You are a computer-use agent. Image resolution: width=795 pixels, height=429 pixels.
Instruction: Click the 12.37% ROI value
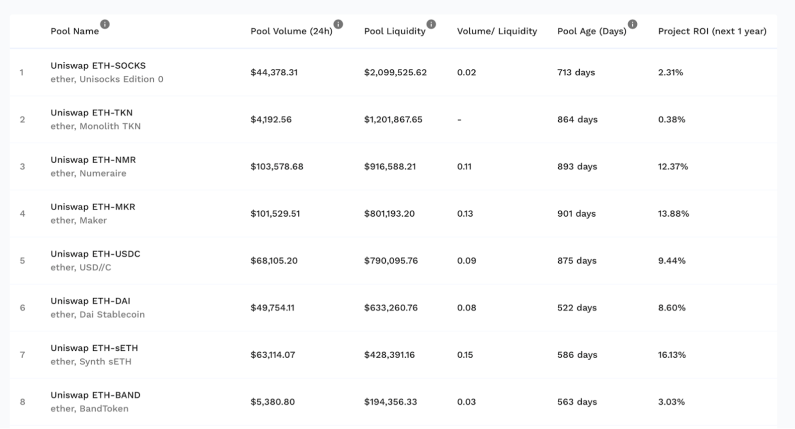pyautogui.click(x=673, y=167)
